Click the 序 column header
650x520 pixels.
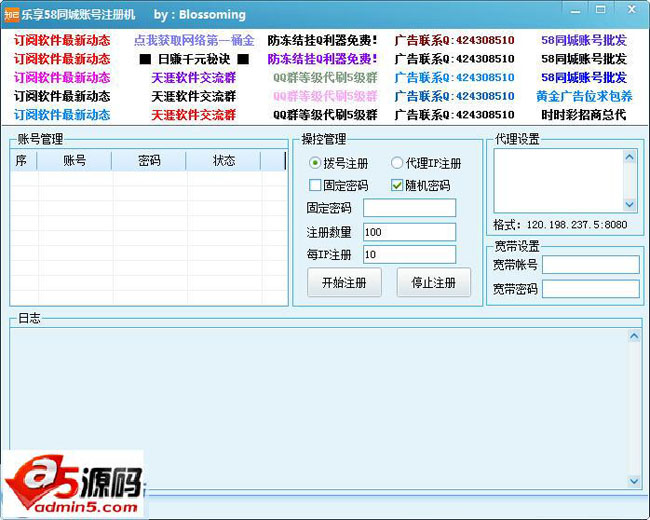click(24, 161)
